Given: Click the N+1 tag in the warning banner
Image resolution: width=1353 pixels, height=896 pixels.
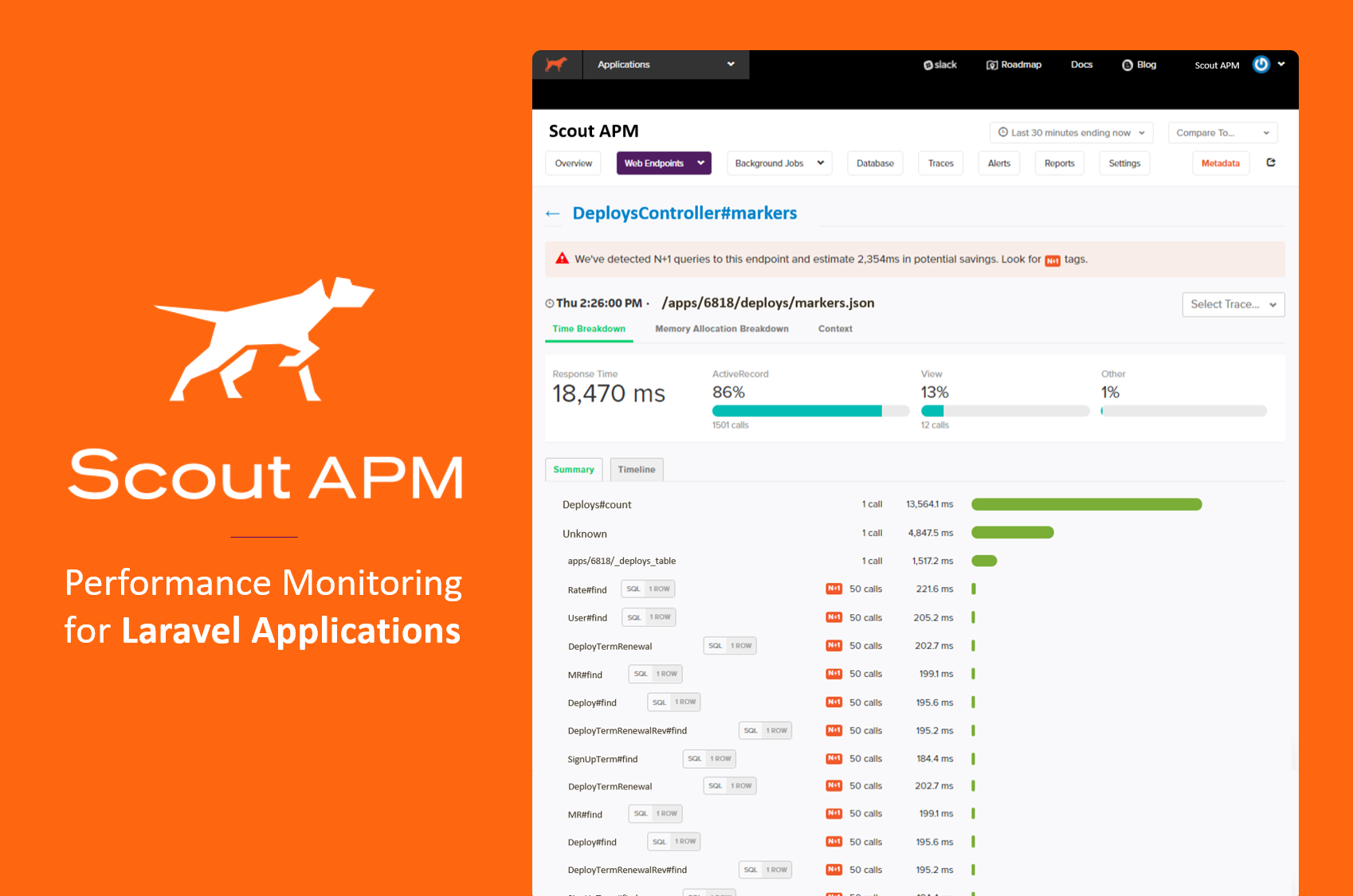Looking at the screenshot, I should click(x=1053, y=260).
